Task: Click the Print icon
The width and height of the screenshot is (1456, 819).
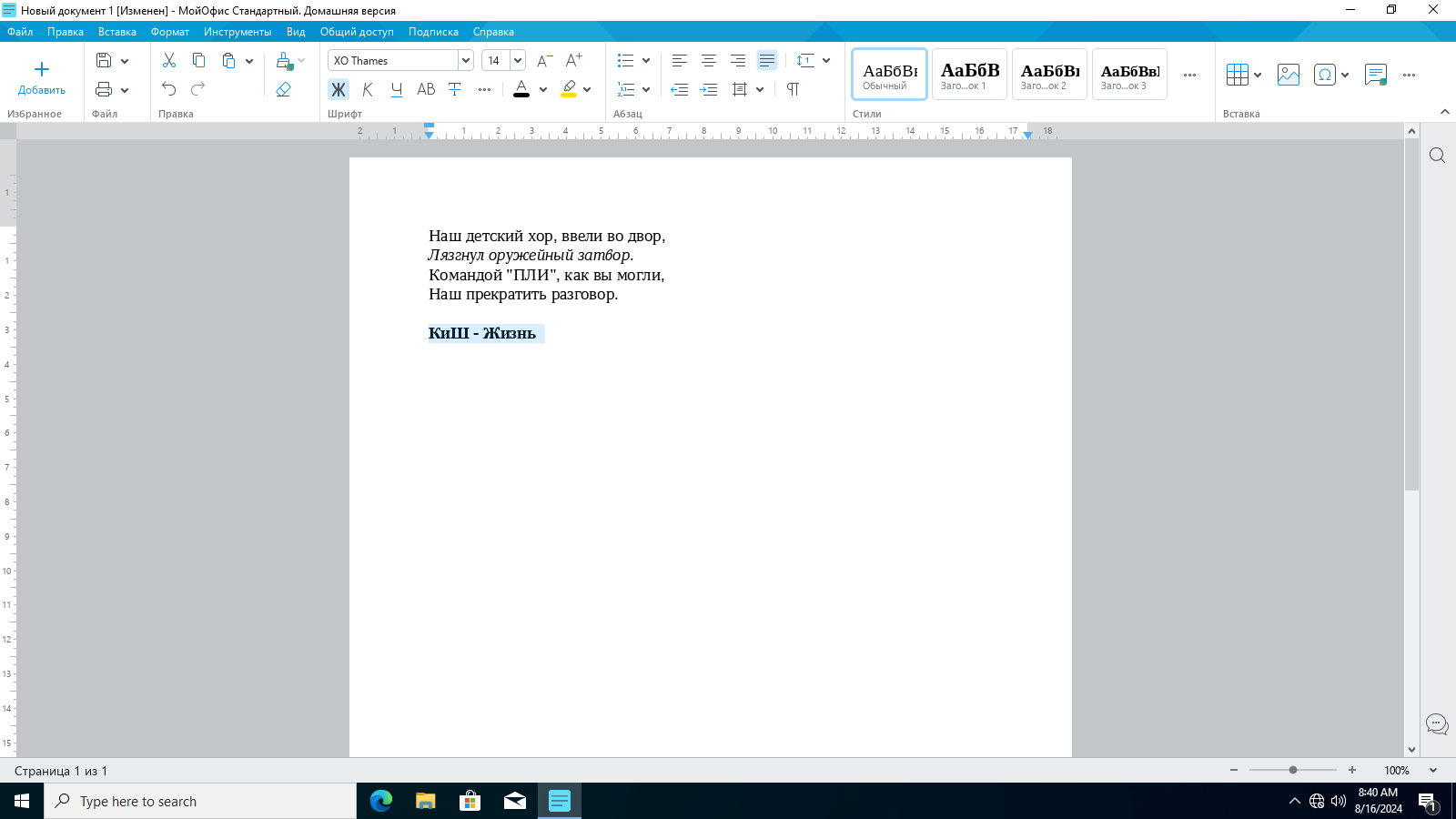Action: click(104, 89)
